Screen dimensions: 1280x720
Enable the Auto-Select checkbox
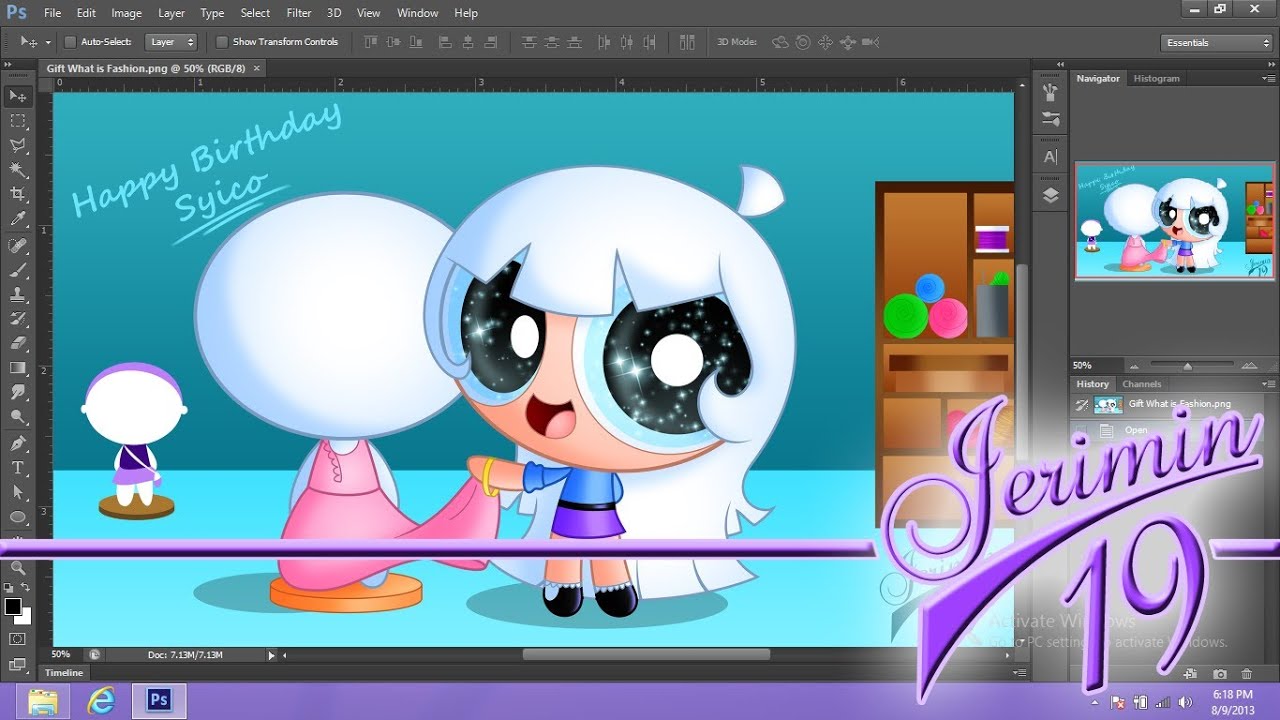click(70, 42)
